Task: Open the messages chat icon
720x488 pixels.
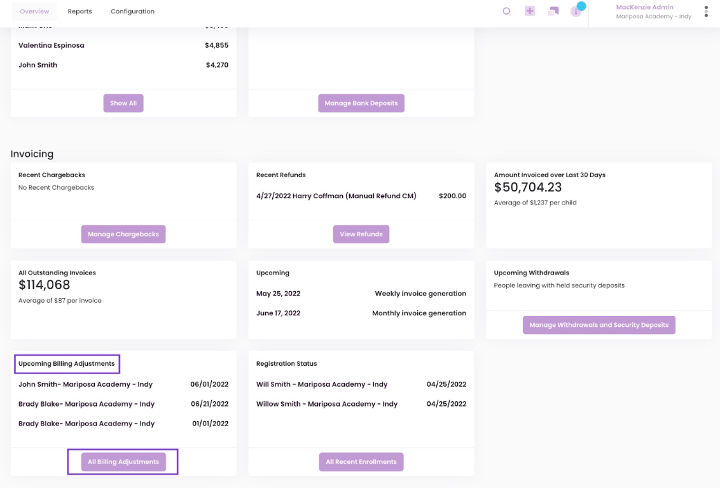Action: (553, 11)
